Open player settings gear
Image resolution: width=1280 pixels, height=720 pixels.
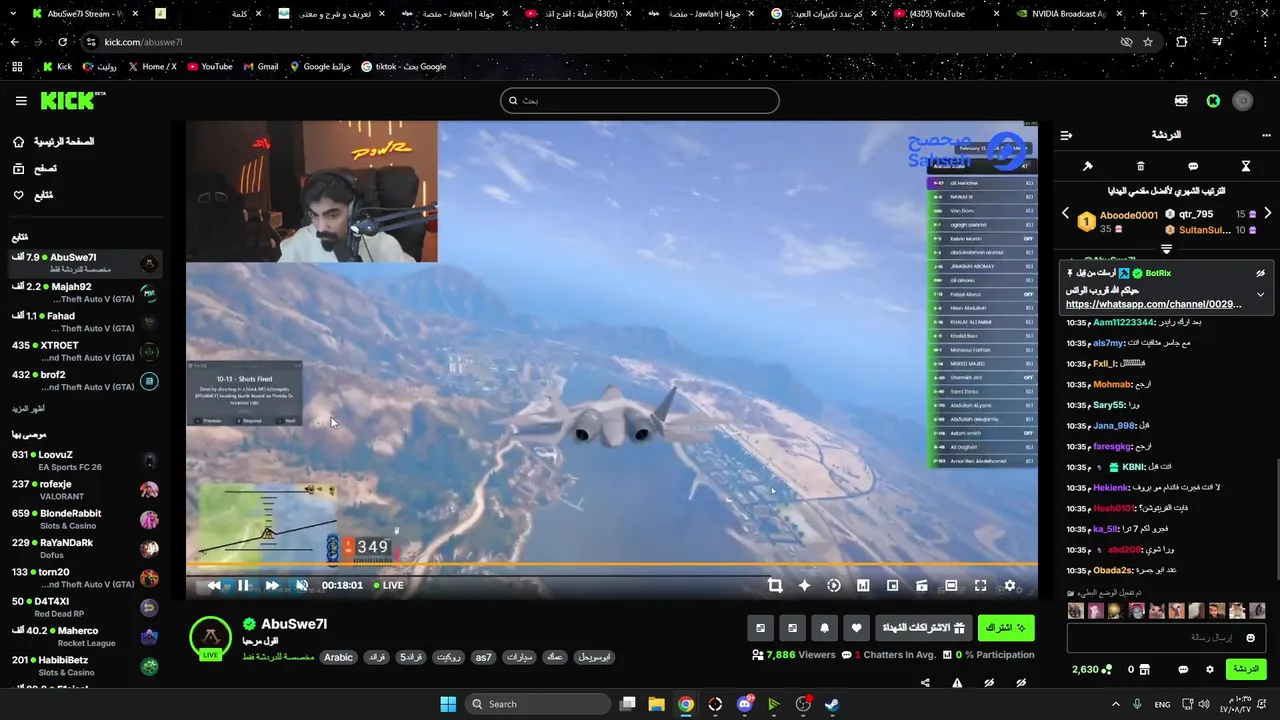(x=1010, y=585)
